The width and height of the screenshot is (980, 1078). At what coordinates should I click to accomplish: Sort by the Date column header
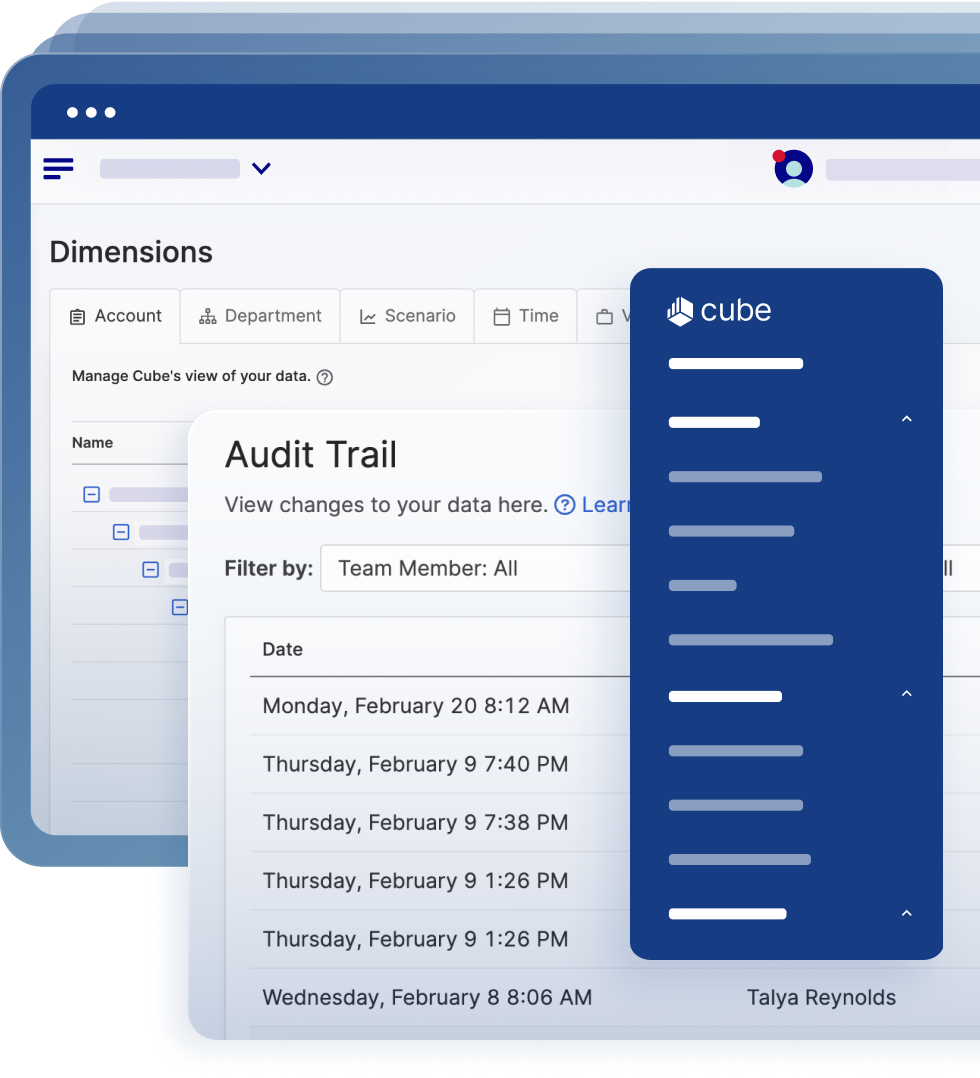282,649
